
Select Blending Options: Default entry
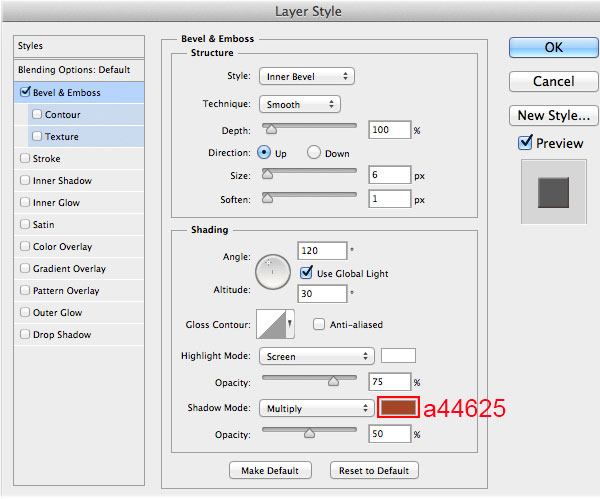[79, 70]
